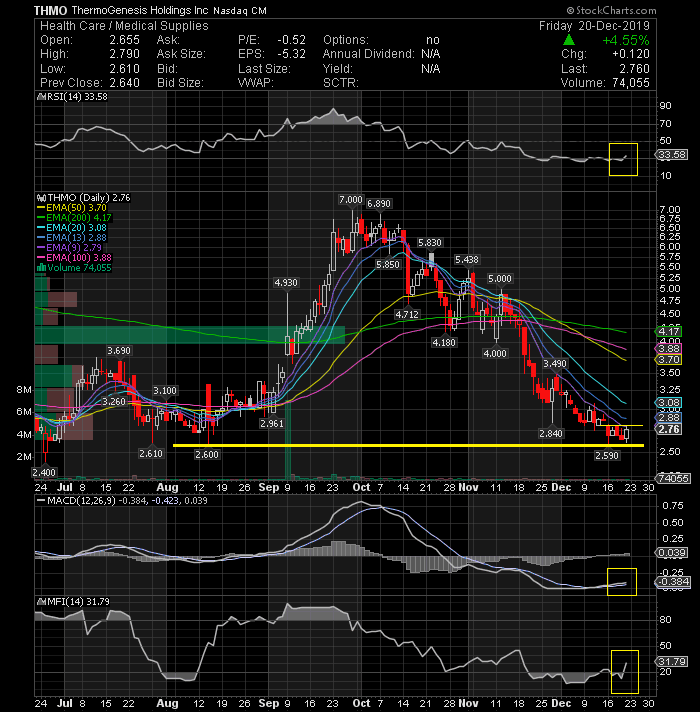Click the 4.180 price label
This screenshot has width=700, height=712.
tap(444, 342)
